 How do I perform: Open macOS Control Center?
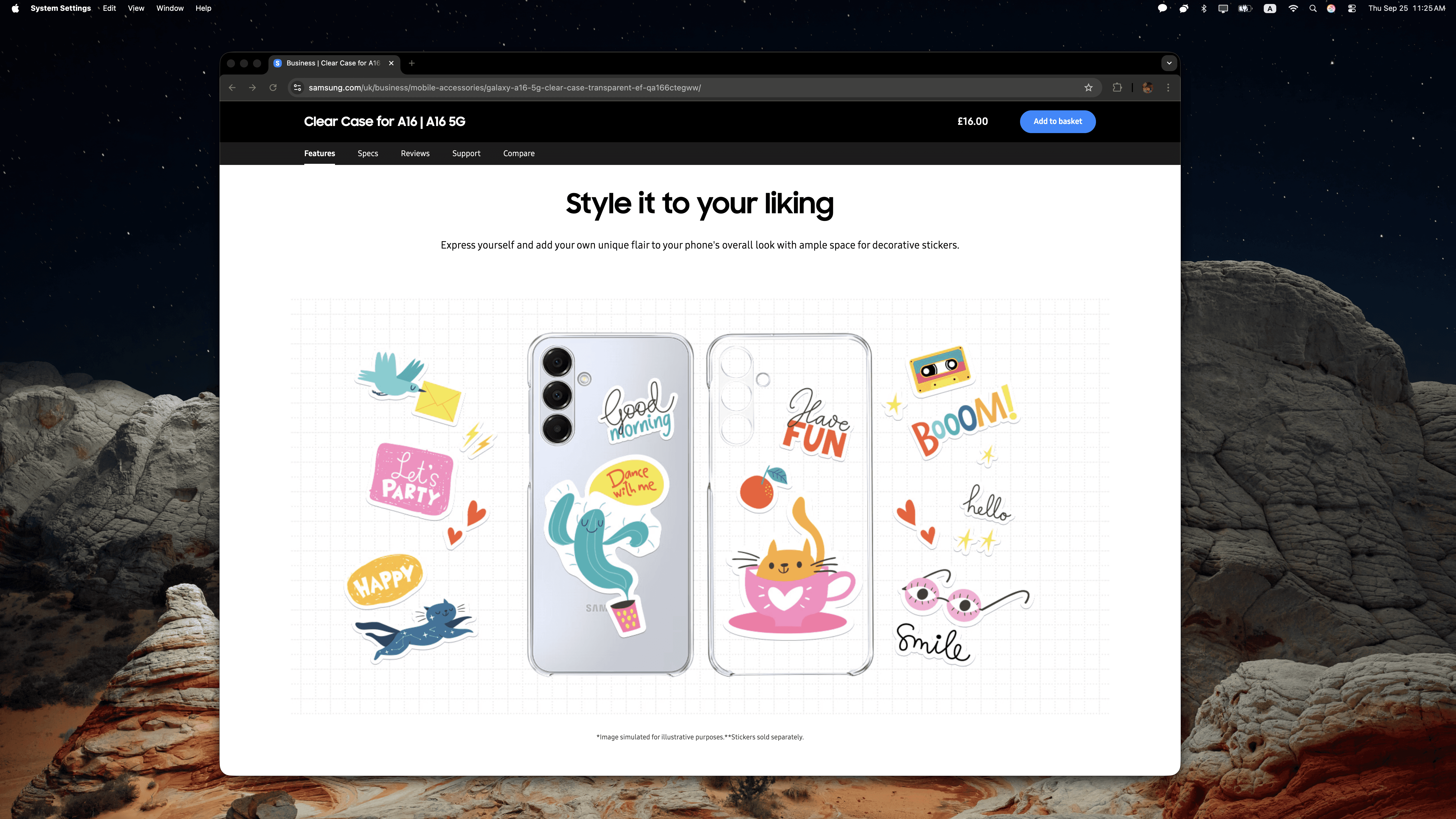pos(1351,9)
